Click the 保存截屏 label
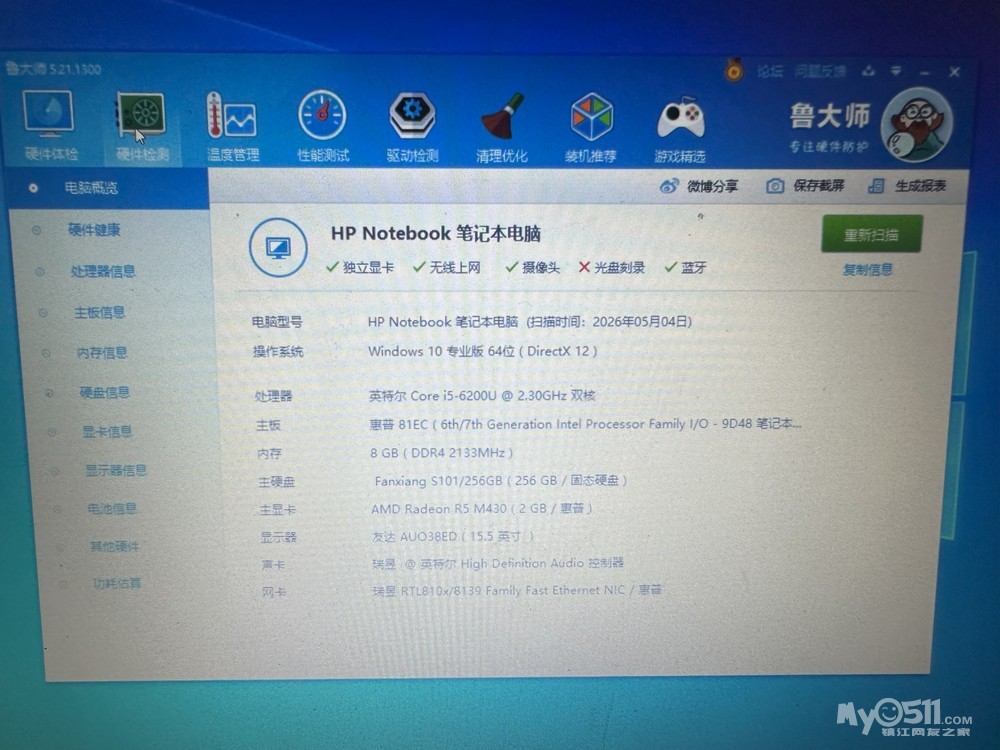The image size is (1000, 750). click(x=818, y=186)
